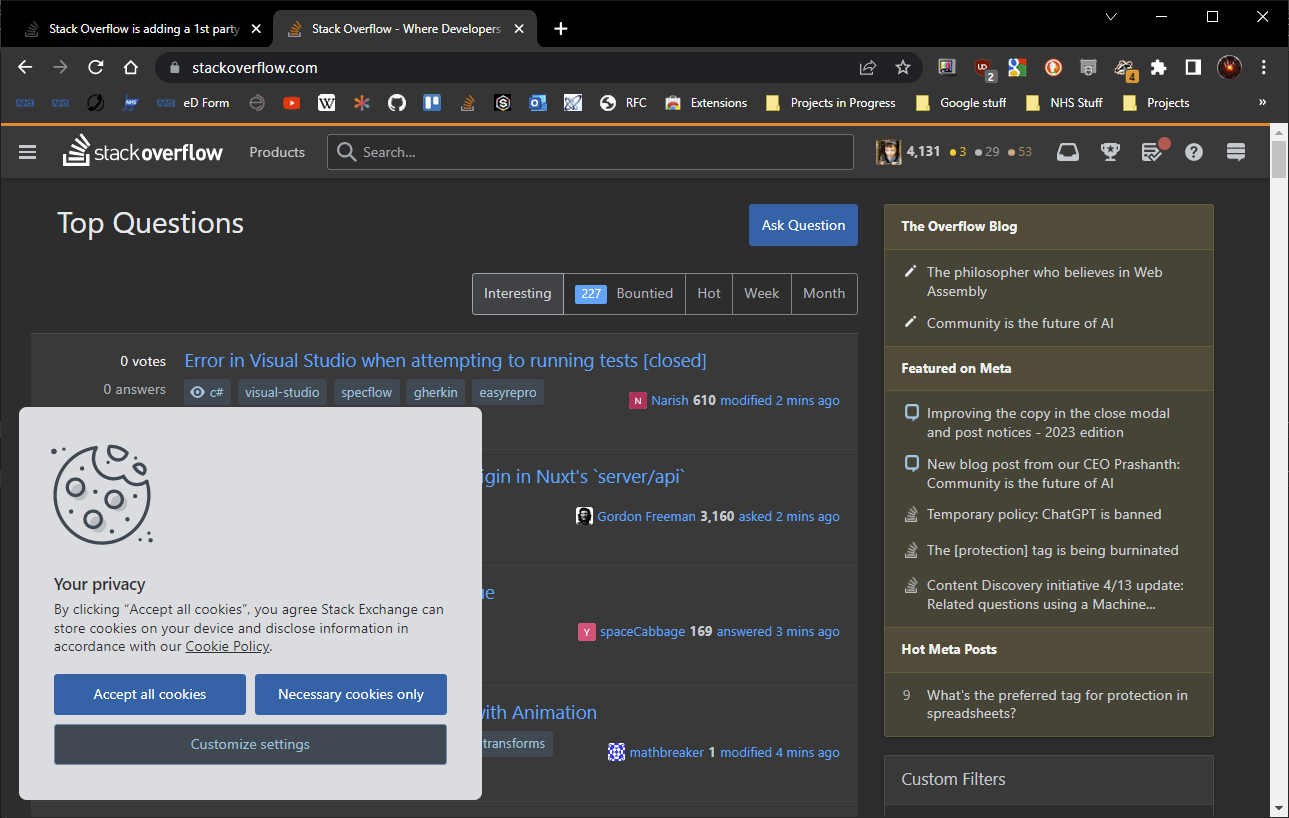Click the browser reload button
This screenshot has height=818, width=1289.
96,67
